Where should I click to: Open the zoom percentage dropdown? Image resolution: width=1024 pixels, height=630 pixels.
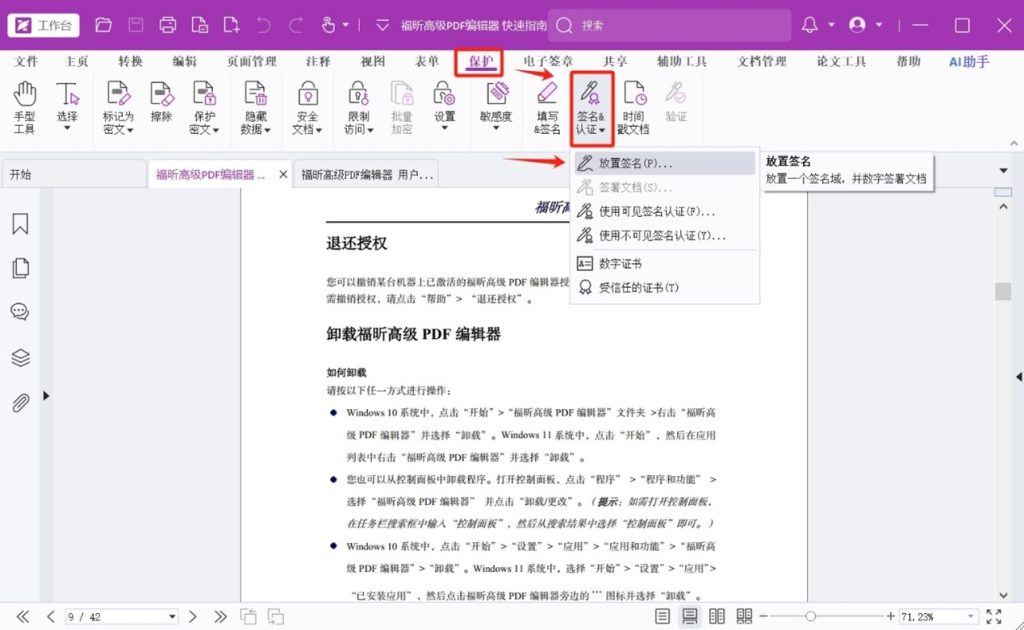tap(969, 617)
